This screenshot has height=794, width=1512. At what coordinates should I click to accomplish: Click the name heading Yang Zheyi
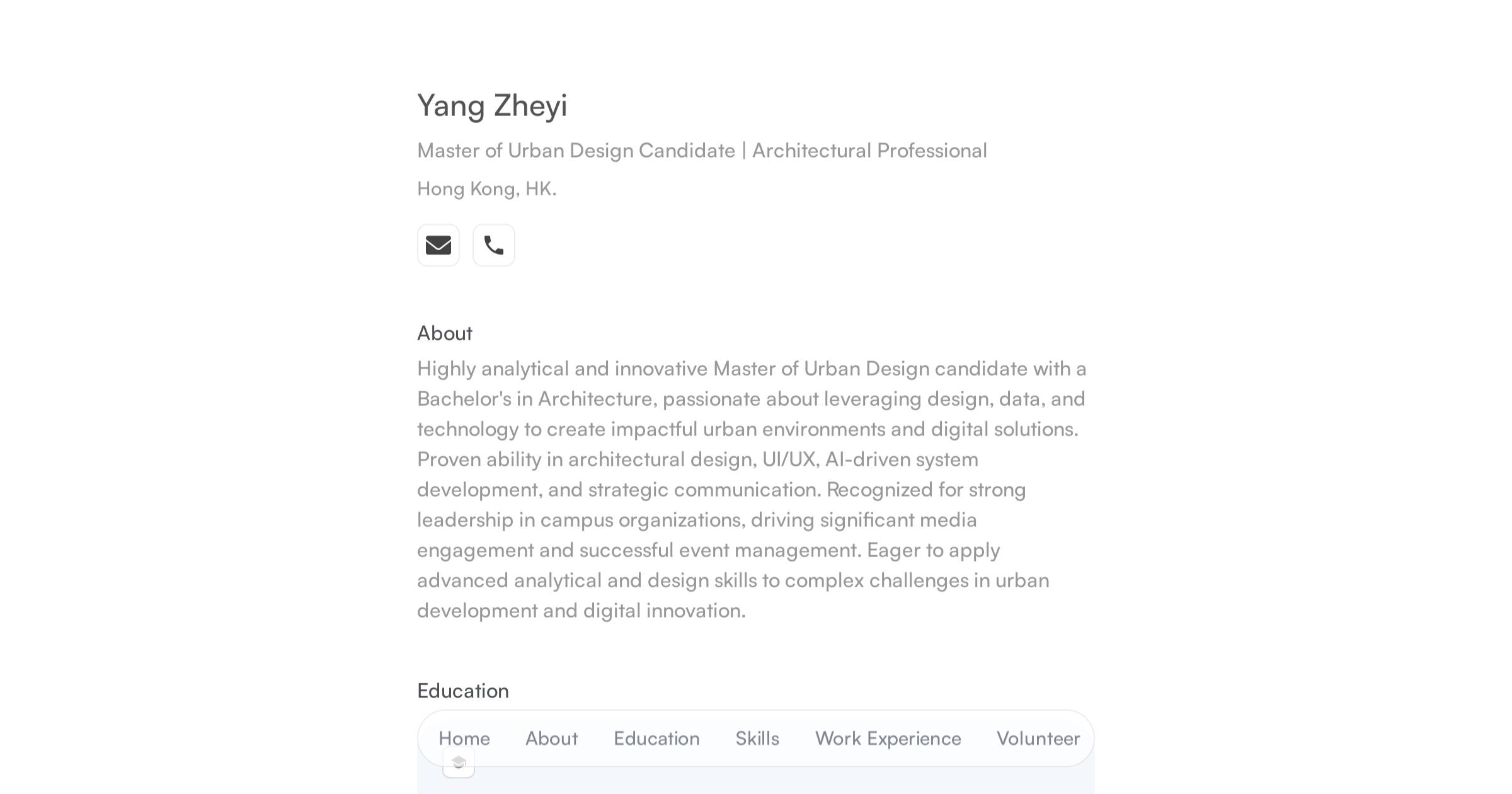click(492, 105)
